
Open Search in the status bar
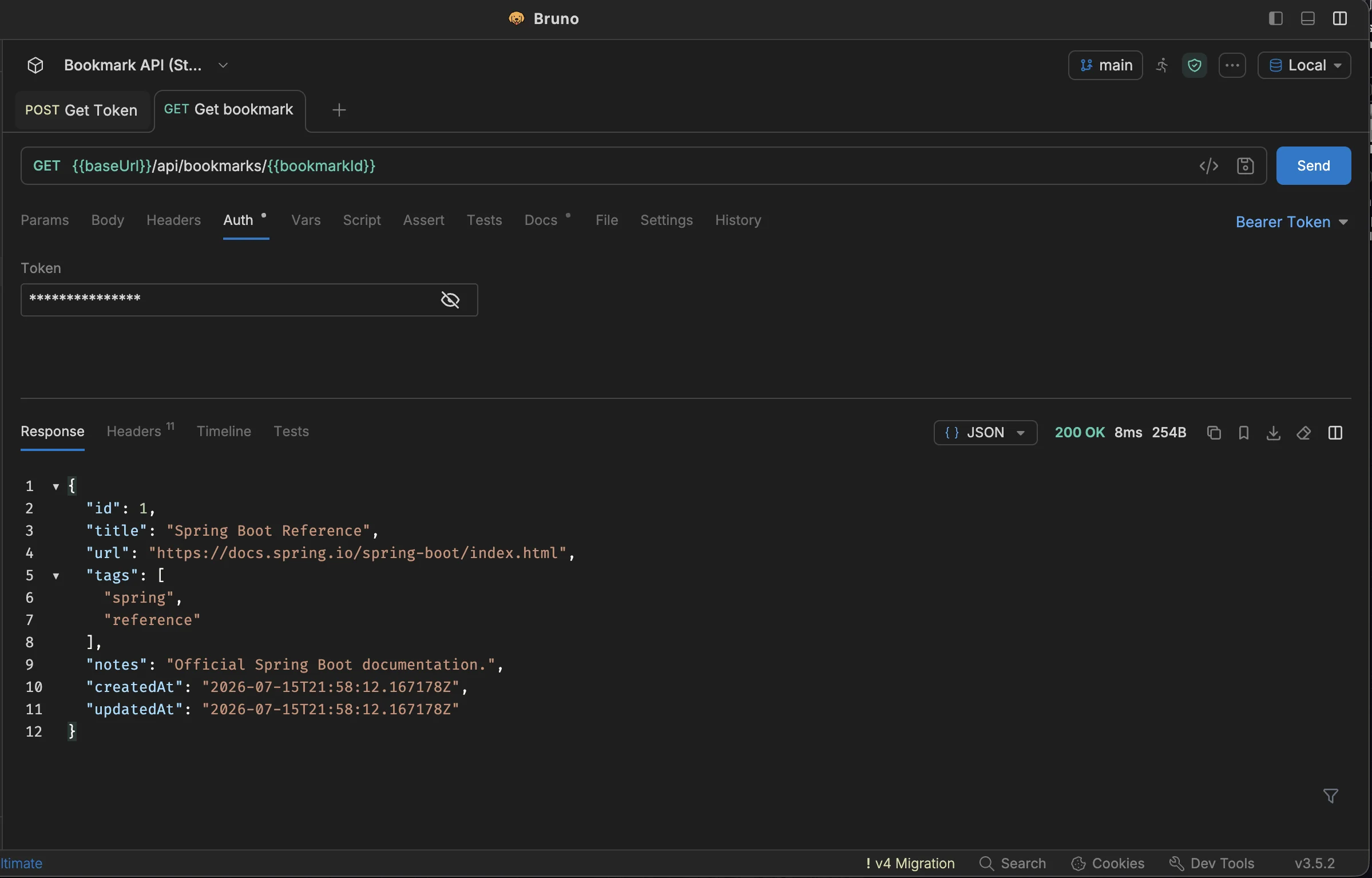click(x=1013, y=864)
